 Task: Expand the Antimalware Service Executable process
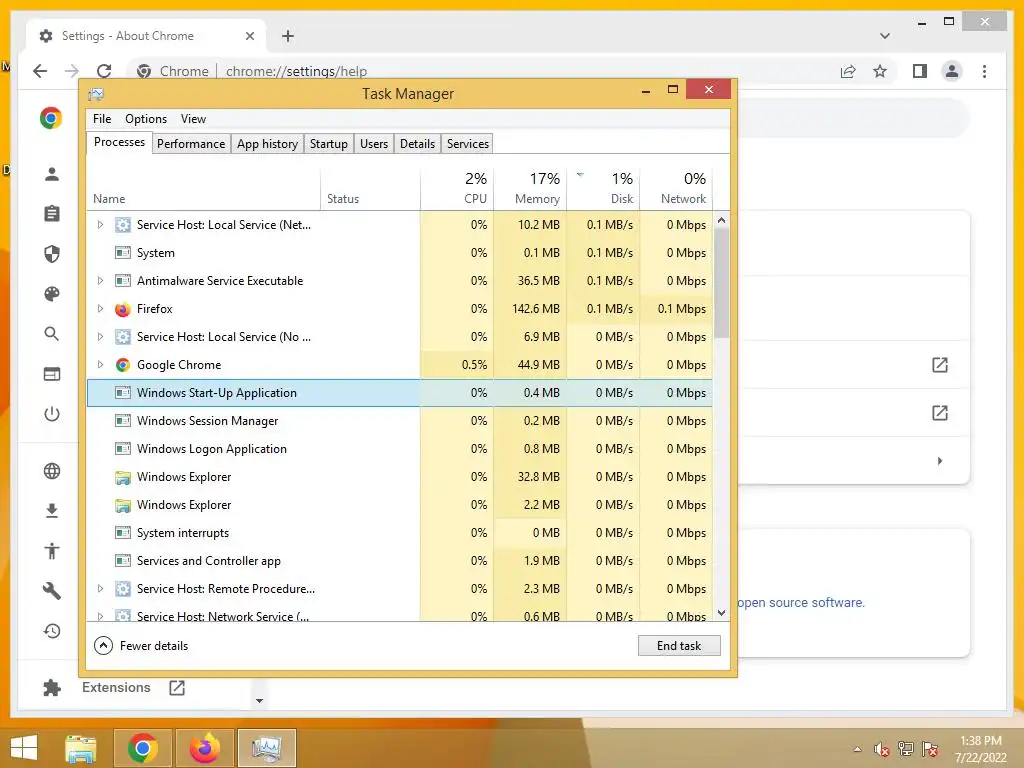[100, 281]
